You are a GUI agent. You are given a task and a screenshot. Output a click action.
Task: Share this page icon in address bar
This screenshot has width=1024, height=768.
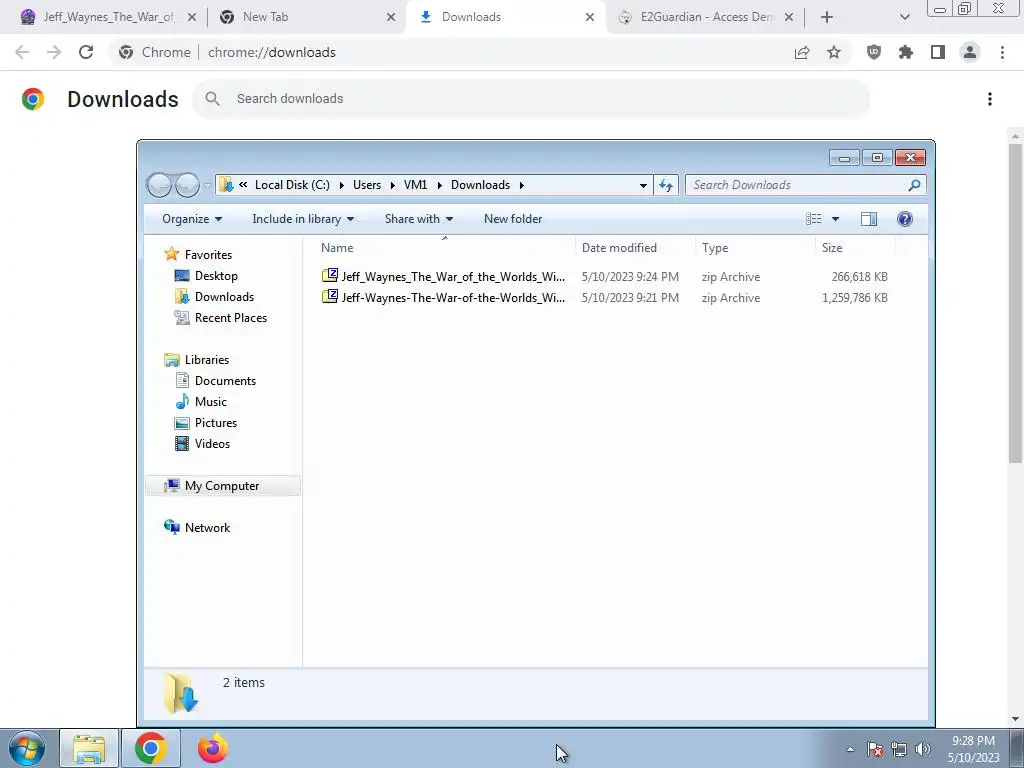coord(802,52)
